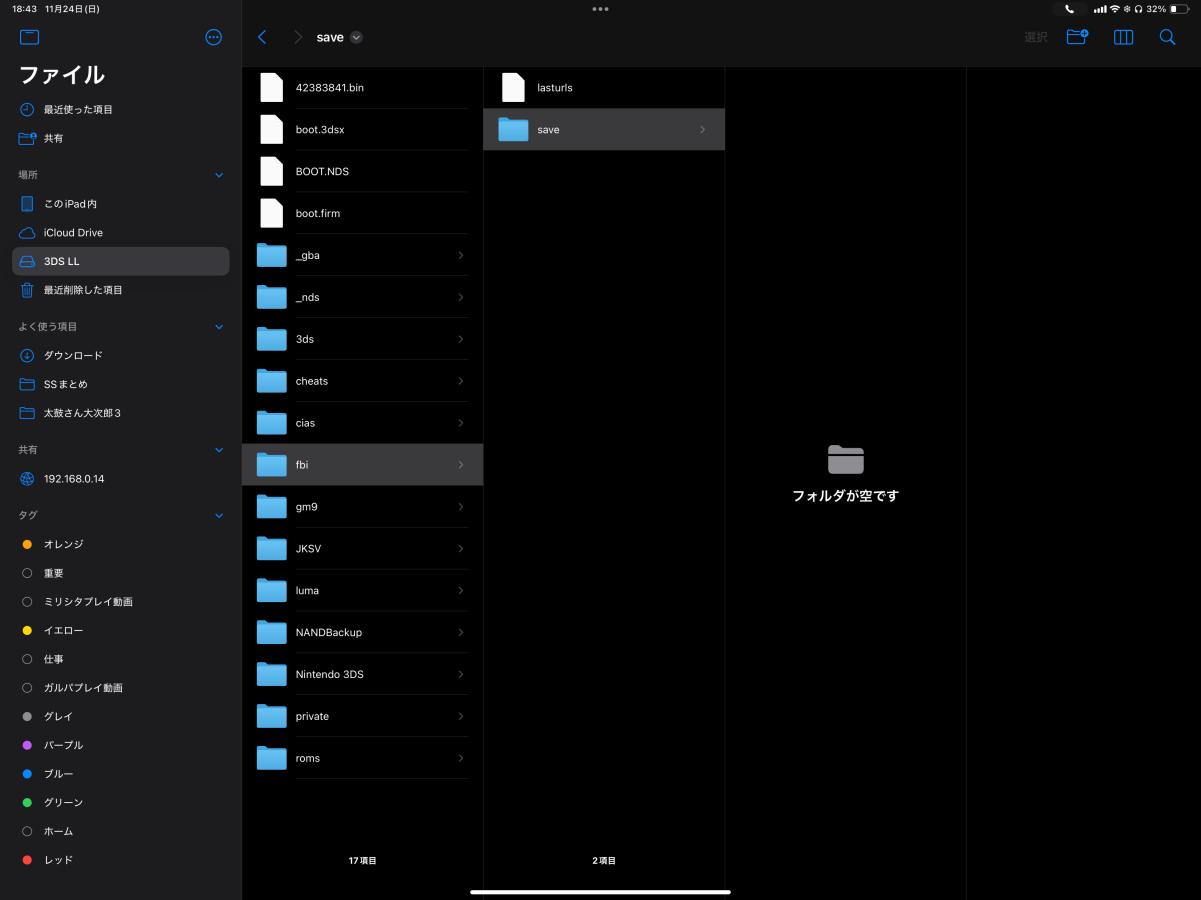The height and width of the screenshot is (900, 1201).
Task: Switch to column view via the columns icon
Action: point(1123,37)
